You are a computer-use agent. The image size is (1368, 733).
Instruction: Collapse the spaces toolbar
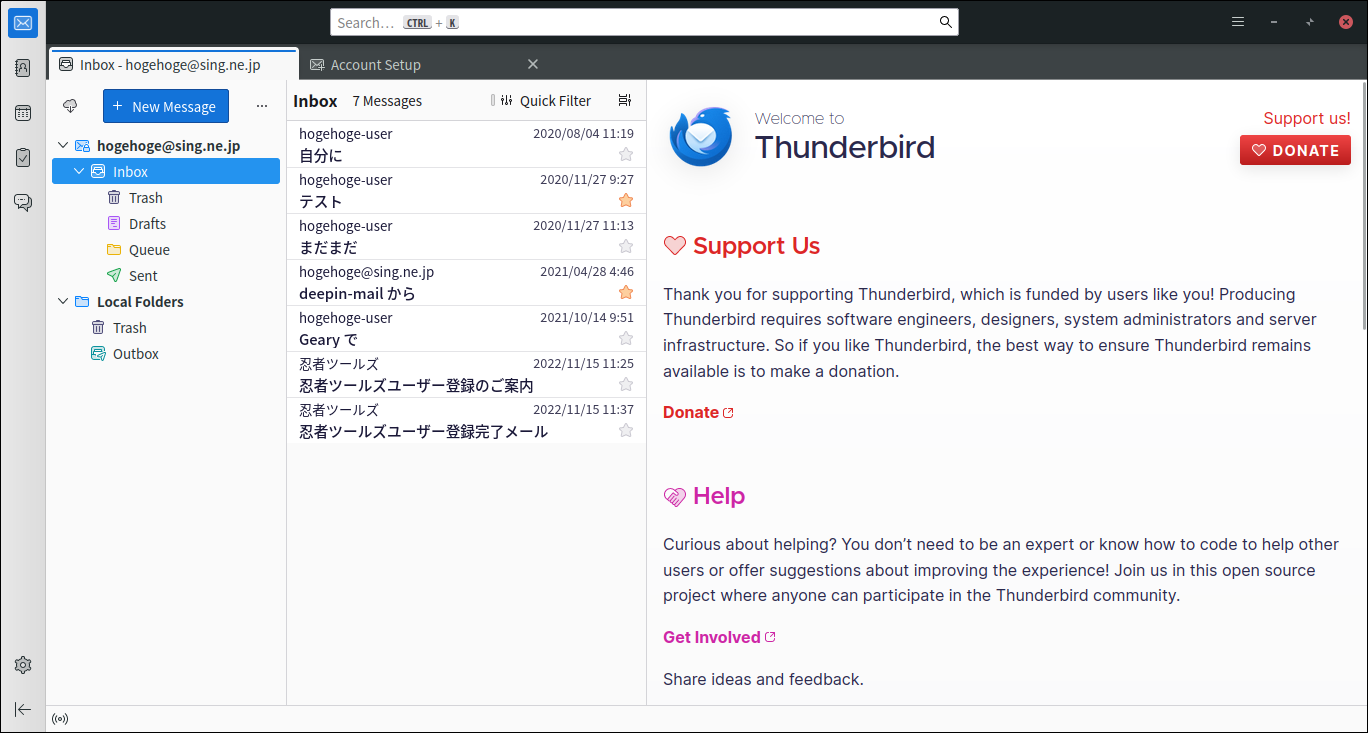[x=23, y=709]
